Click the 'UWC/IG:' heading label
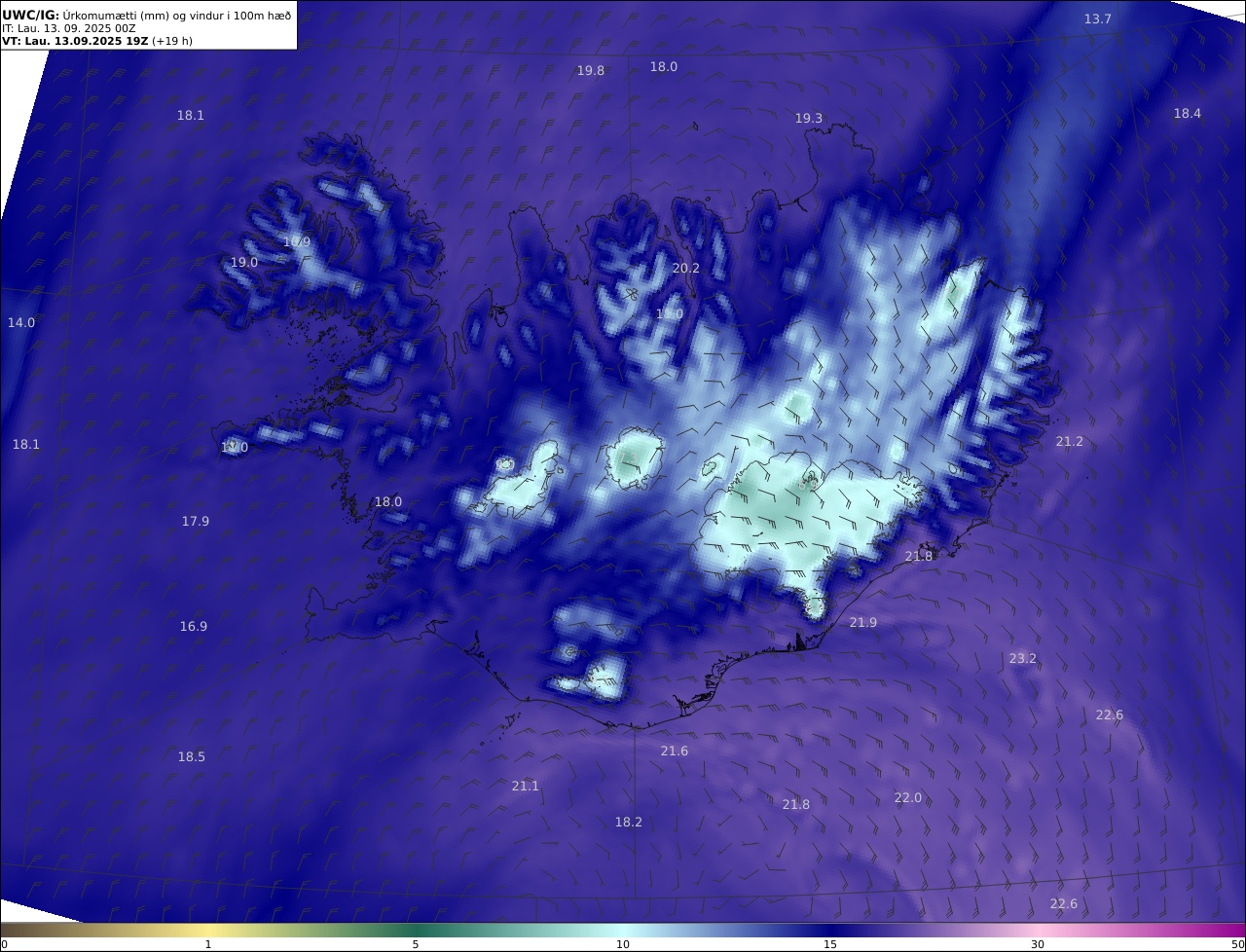Image resolution: width=1246 pixels, height=952 pixels. click(31, 15)
